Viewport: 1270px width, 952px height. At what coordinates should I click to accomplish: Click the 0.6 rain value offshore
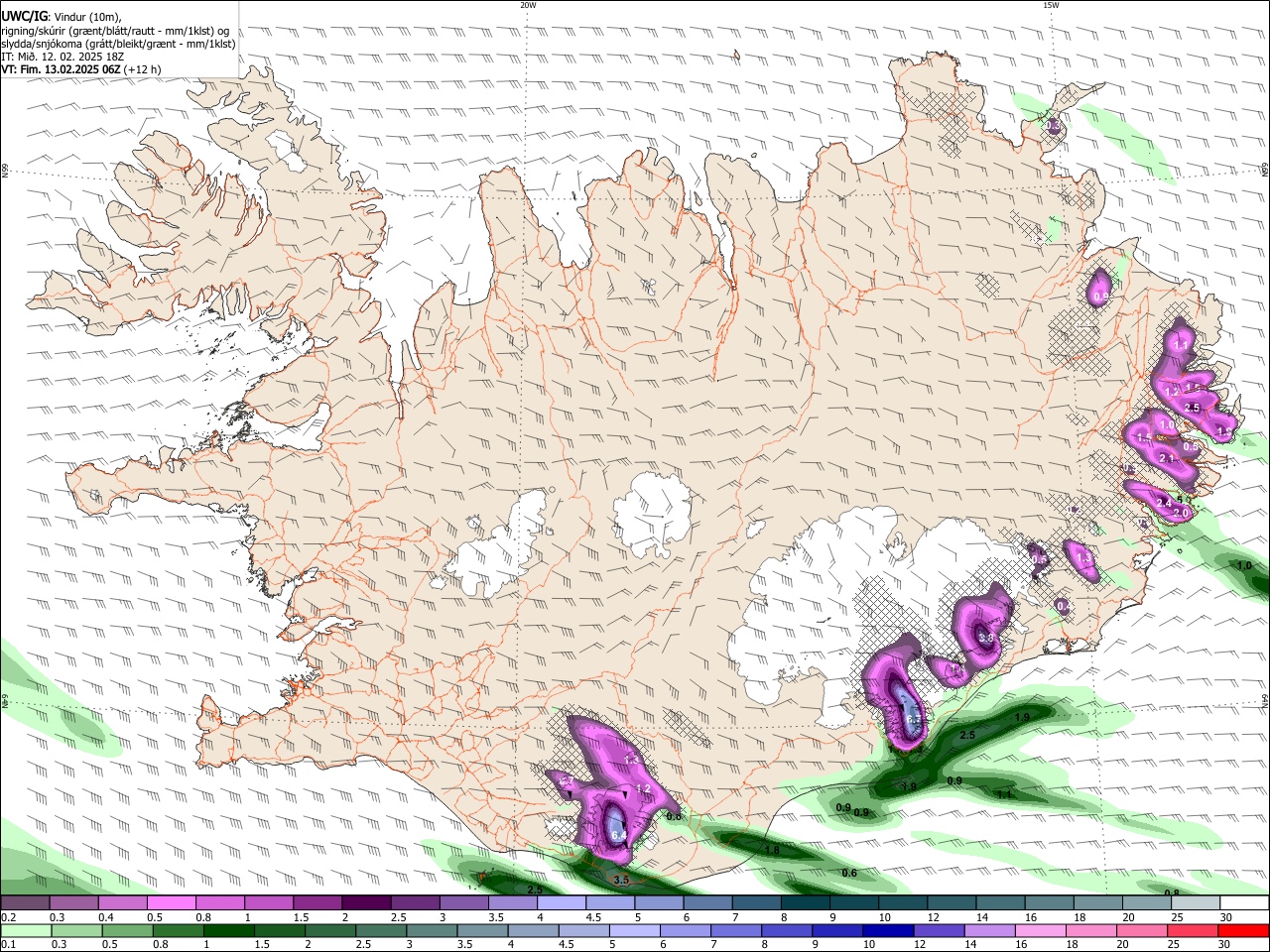pos(849,873)
